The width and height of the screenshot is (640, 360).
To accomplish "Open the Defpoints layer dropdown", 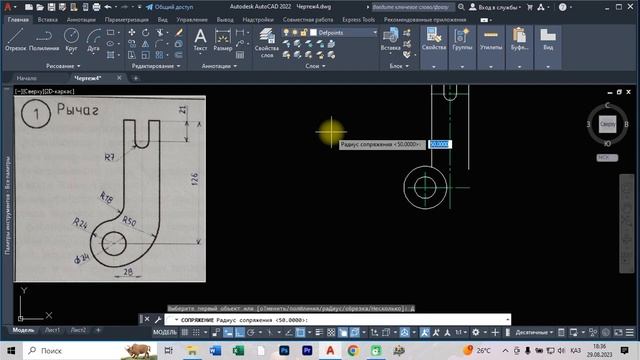I will click(x=374, y=33).
